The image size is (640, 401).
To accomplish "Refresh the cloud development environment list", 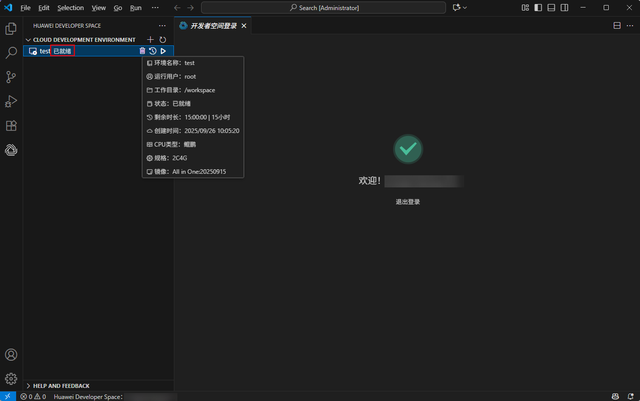I will pos(163,39).
